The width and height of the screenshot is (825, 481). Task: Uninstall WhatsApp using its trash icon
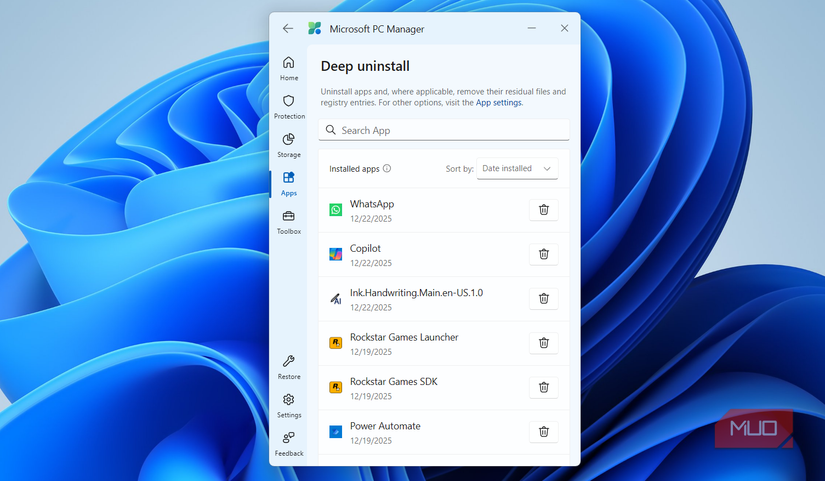tap(543, 210)
